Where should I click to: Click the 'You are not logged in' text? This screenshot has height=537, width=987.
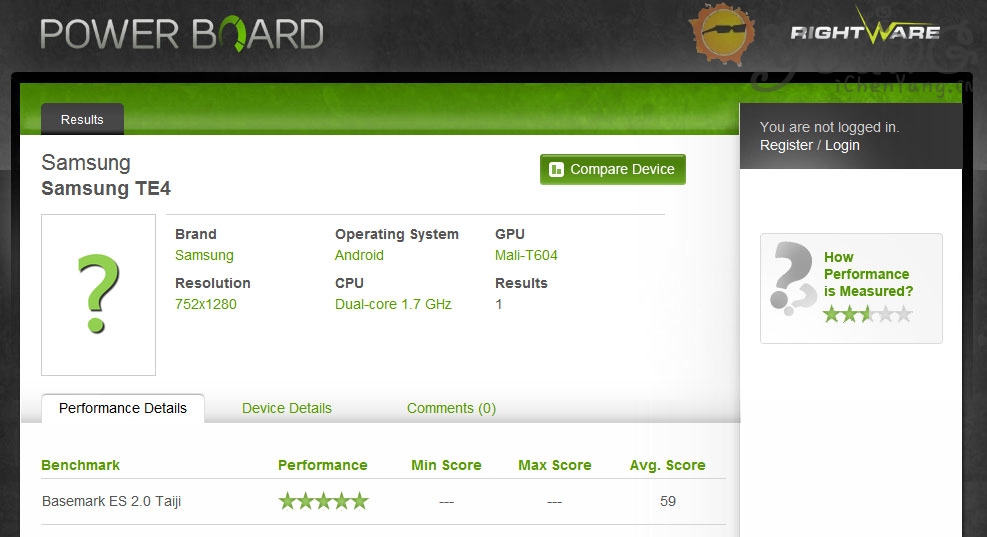click(x=829, y=127)
